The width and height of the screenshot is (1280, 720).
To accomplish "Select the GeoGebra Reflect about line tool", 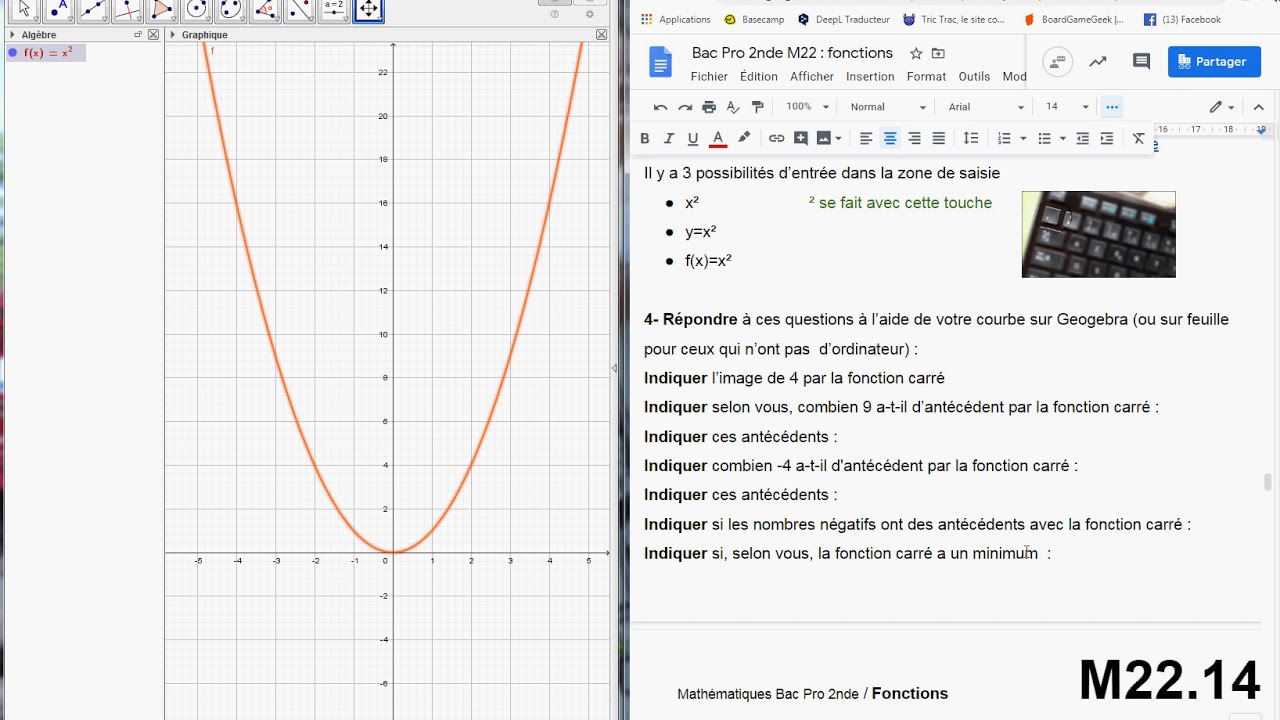I will (300, 10).
